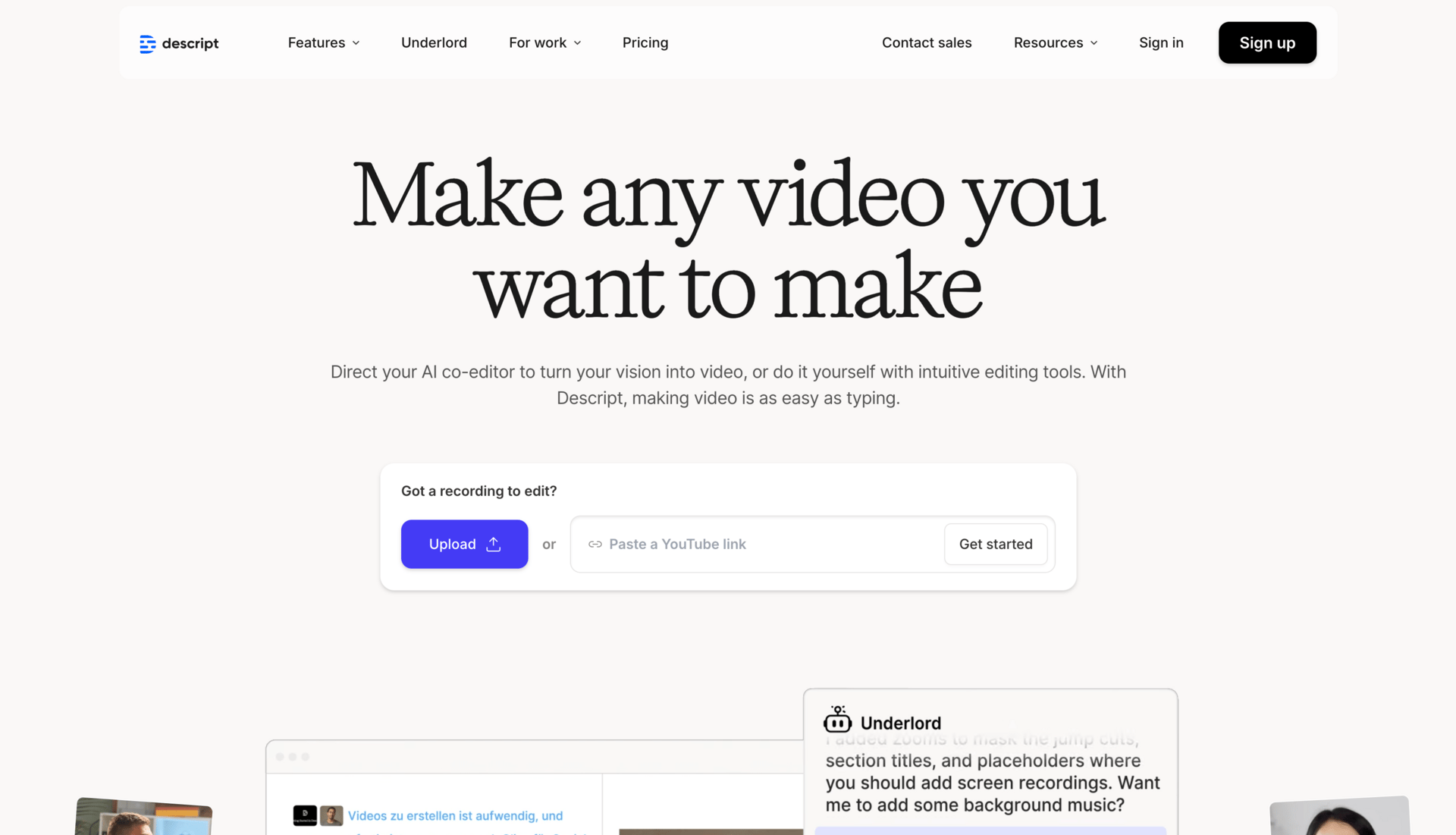This screenshot has height=835, width=1456.
Task: Click the Descript logo icon
Action: point(147,44)
